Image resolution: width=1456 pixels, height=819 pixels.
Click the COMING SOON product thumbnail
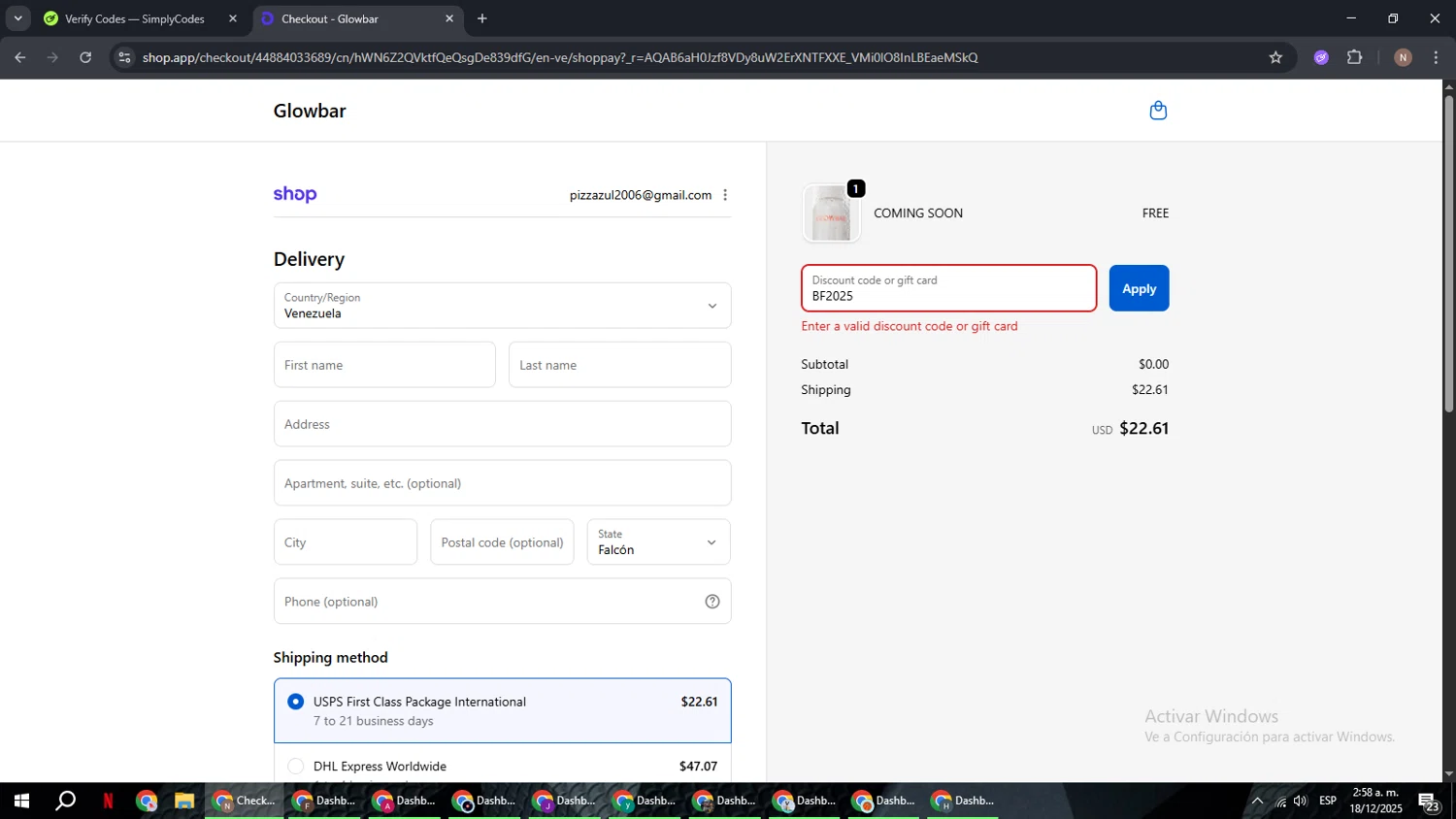click(x=831, y=213)
